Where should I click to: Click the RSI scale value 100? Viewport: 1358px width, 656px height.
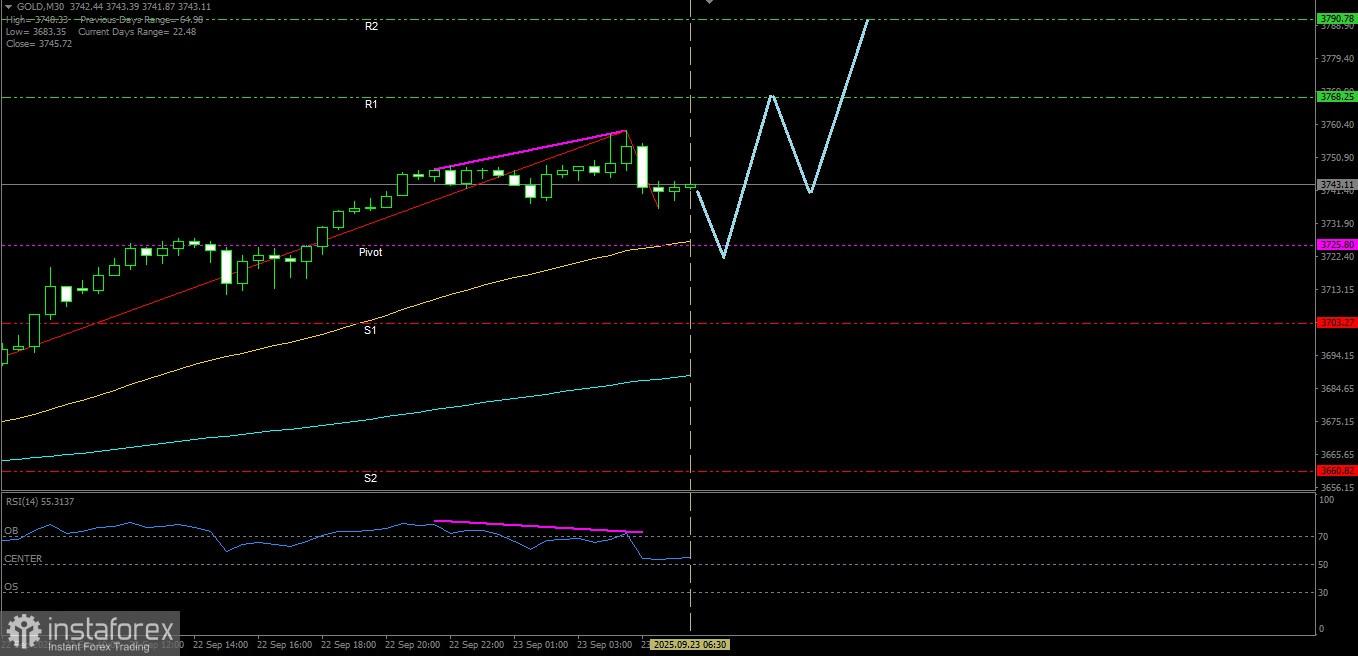pos(1328,500)
